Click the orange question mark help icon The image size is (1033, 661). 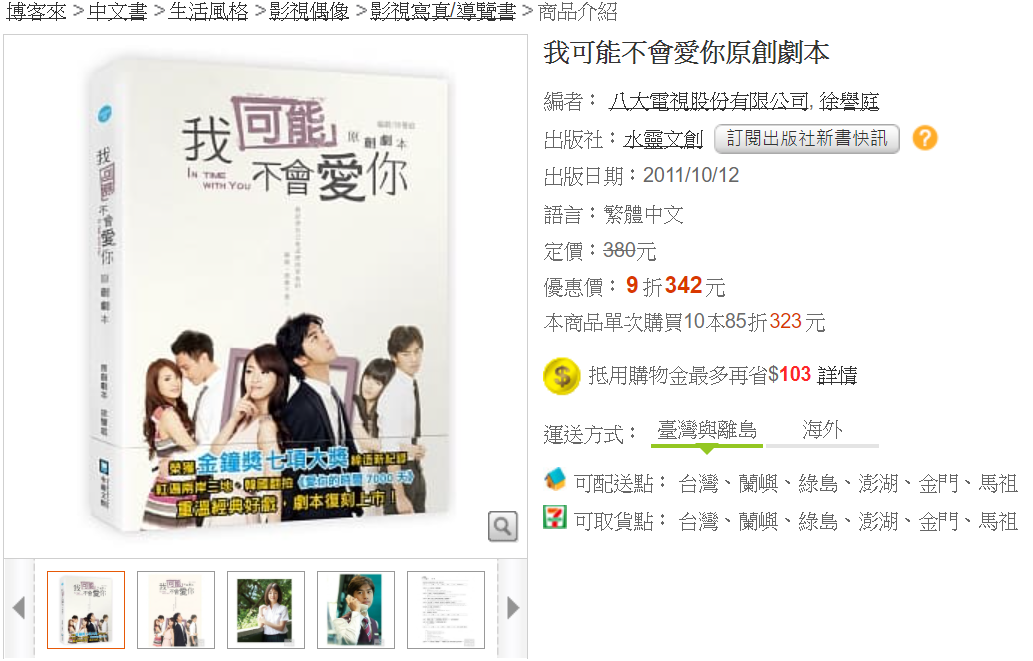925,138
